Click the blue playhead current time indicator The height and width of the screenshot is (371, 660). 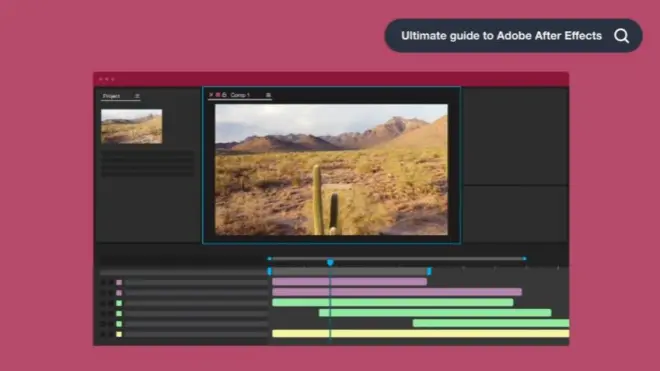[x=330, y=263]
